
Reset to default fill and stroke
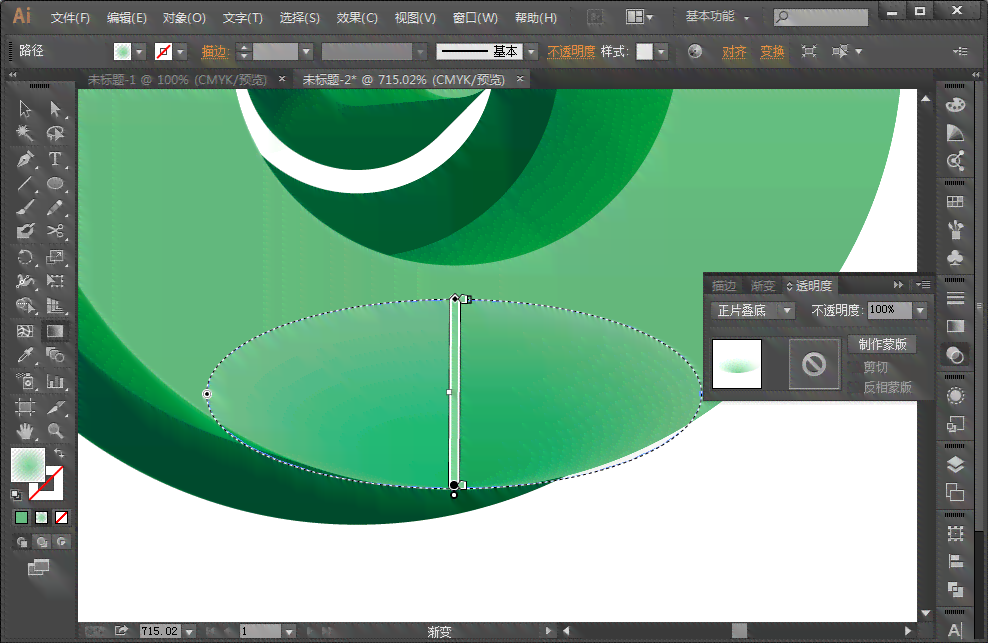coord(16,495)
